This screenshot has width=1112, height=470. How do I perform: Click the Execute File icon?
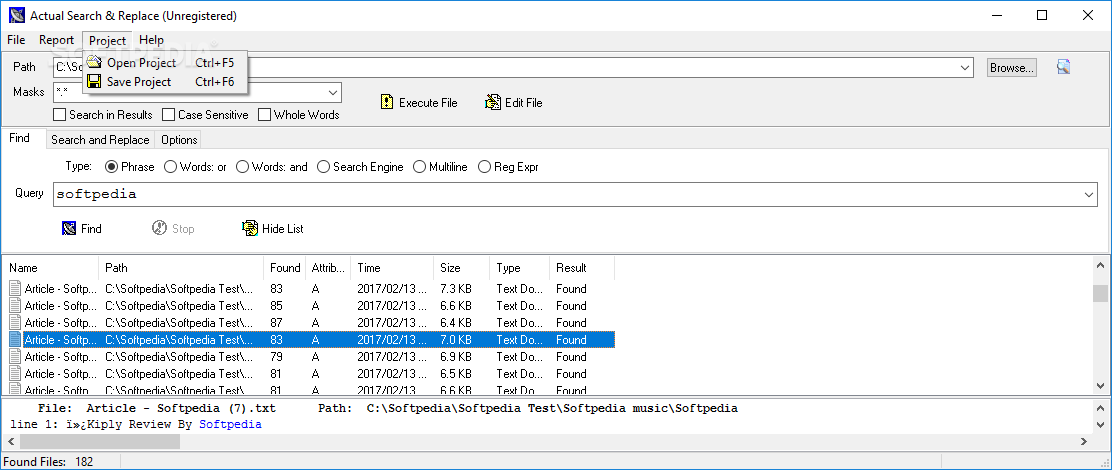tap(387, 103)
